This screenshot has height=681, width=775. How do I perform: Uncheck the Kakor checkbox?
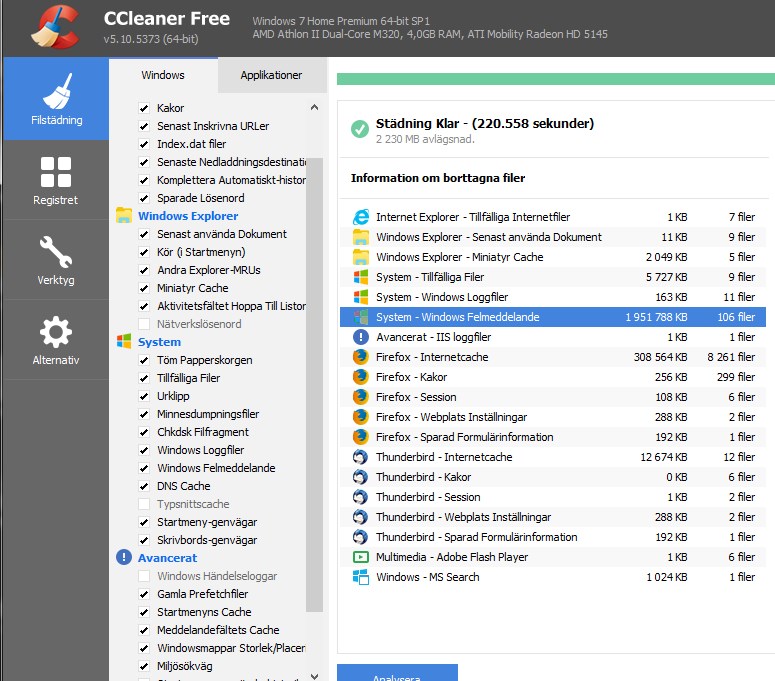pos(144,108)
